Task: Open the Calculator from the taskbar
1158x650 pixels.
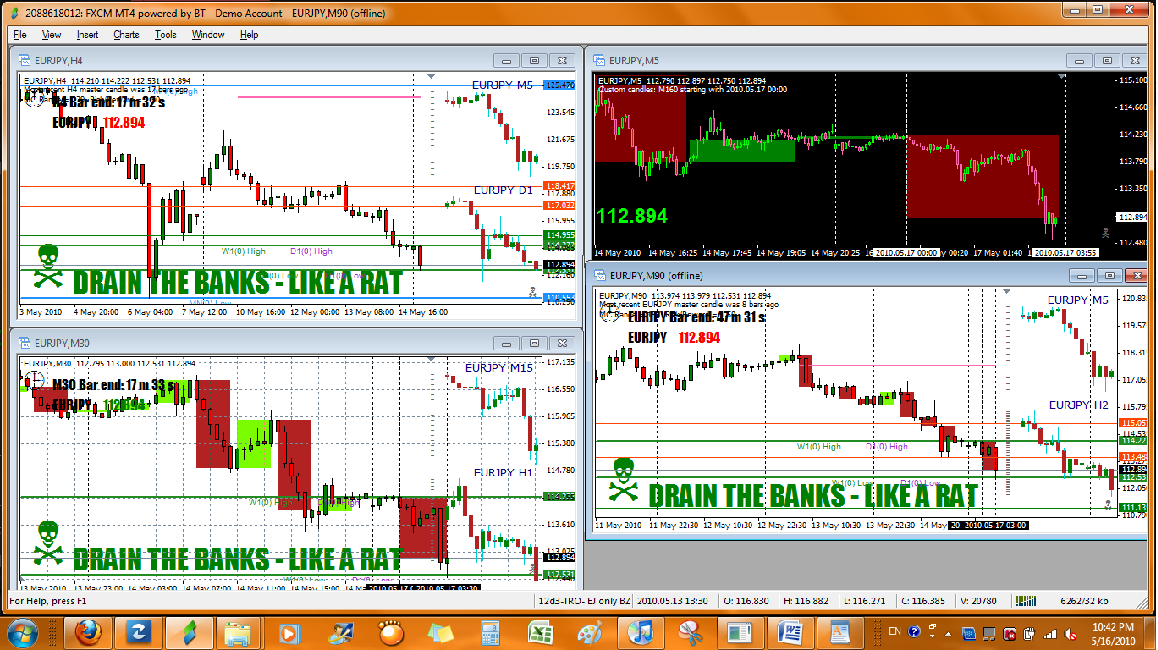Action: (x=490, y=633)
